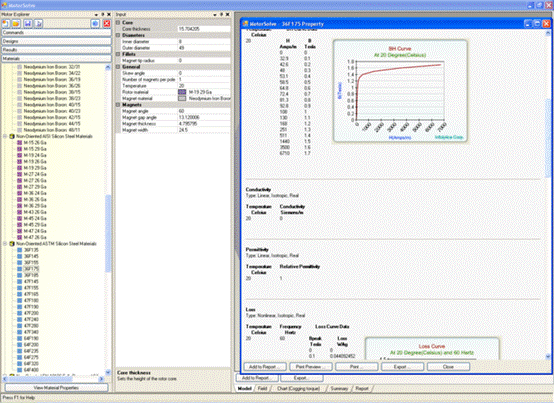Click the View Material Properties button
The height and width of the screenshot is (403, 554).
(56, 388)
